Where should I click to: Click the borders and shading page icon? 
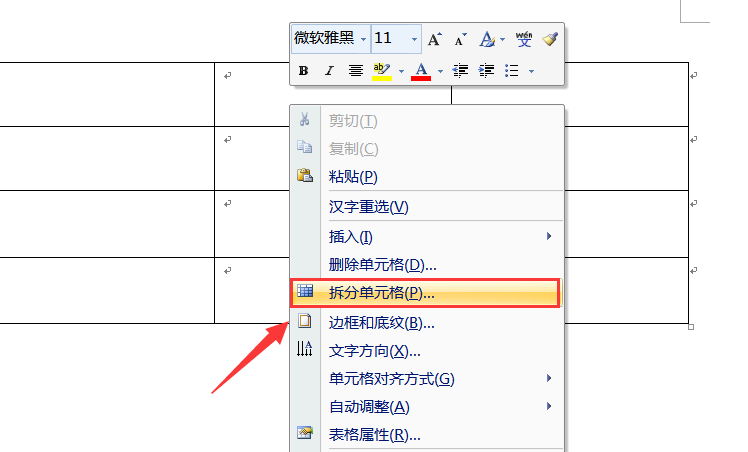305,321
